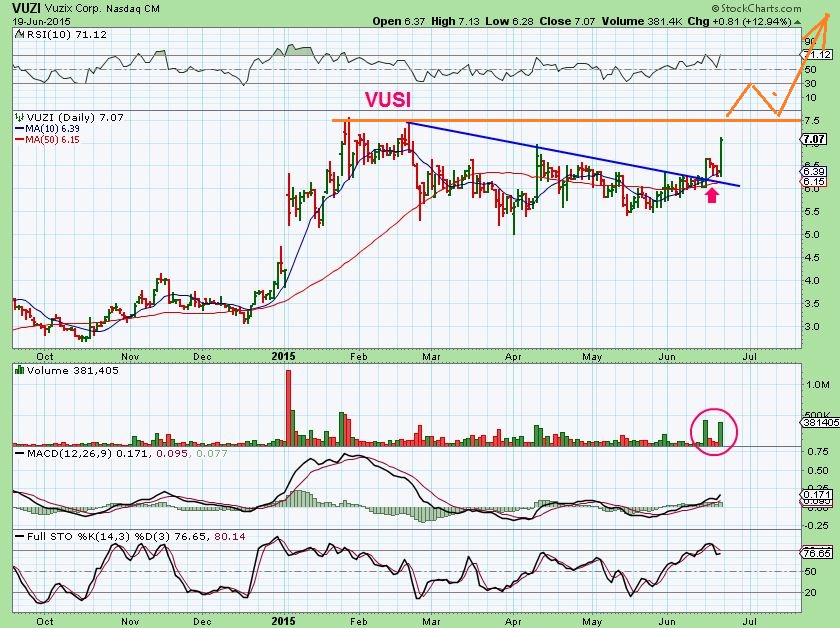Click the pink circle around the volume bars
This screenshot has height=628, width=840.
click(x=714, y=431)
